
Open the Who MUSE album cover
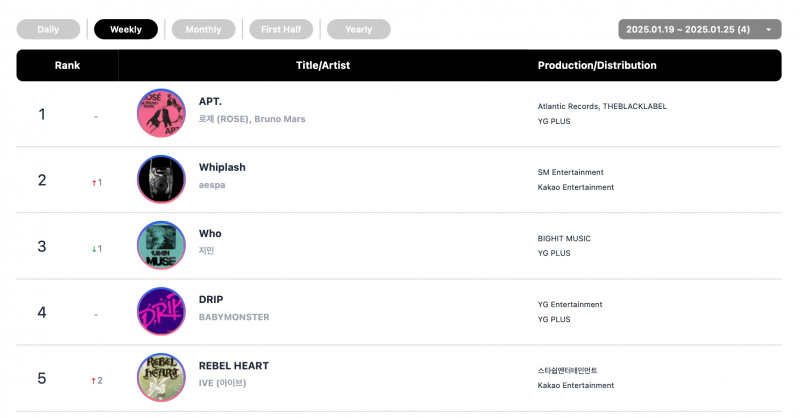pyautogui.click(x=161, y=245)
